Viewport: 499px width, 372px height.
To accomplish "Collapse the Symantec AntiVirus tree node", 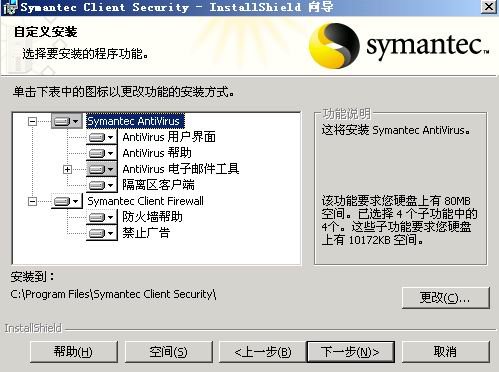I will coord(32,121).
